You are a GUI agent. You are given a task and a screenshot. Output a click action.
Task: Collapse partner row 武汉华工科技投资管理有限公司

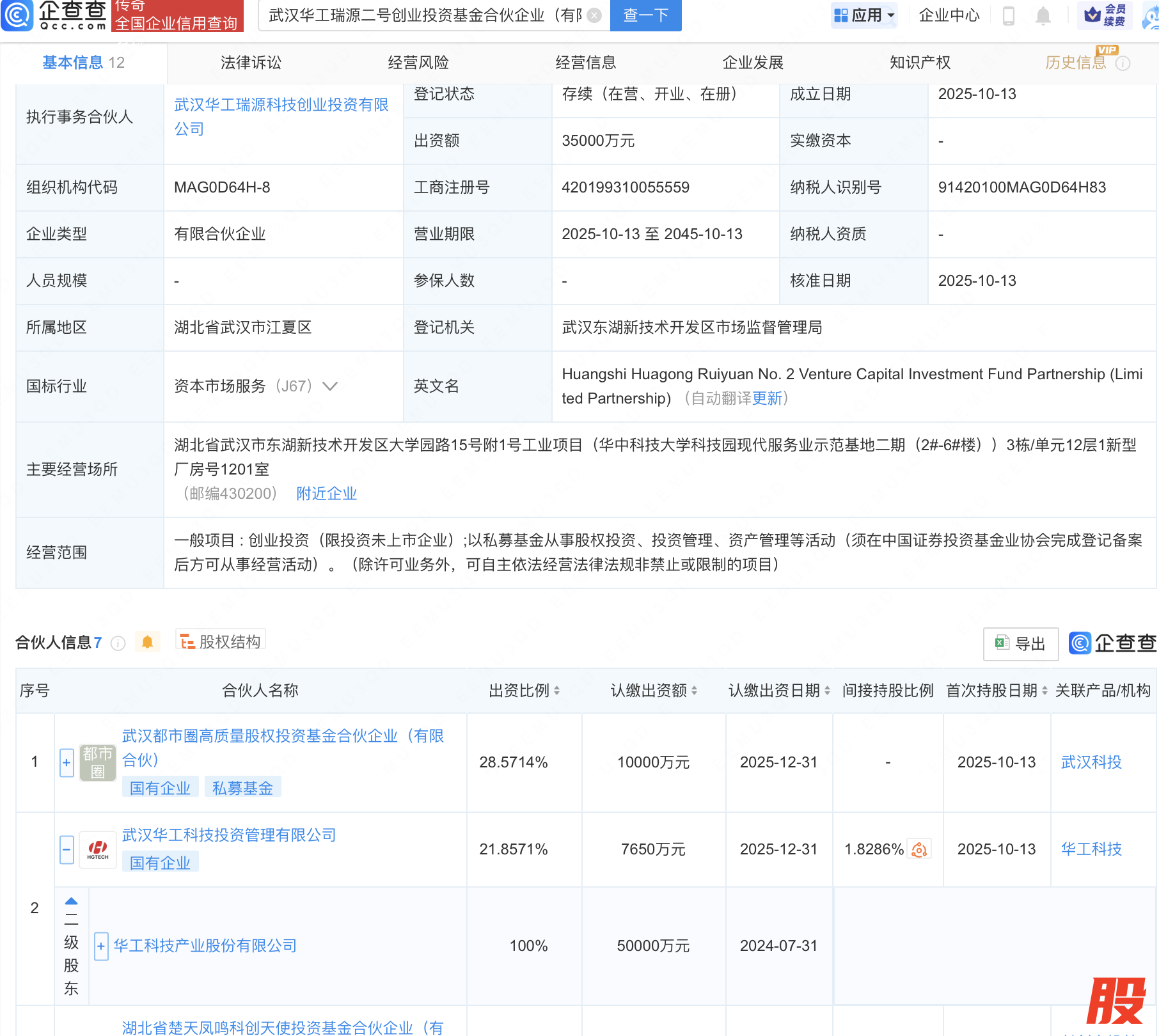[67, 850]
